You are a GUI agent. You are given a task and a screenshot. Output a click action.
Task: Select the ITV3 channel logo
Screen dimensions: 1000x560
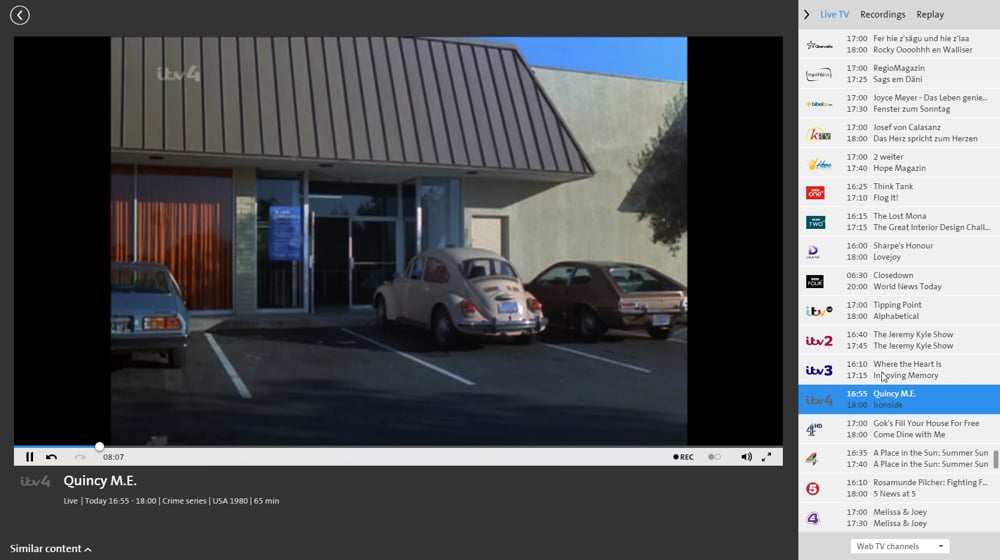click(819, 370)
